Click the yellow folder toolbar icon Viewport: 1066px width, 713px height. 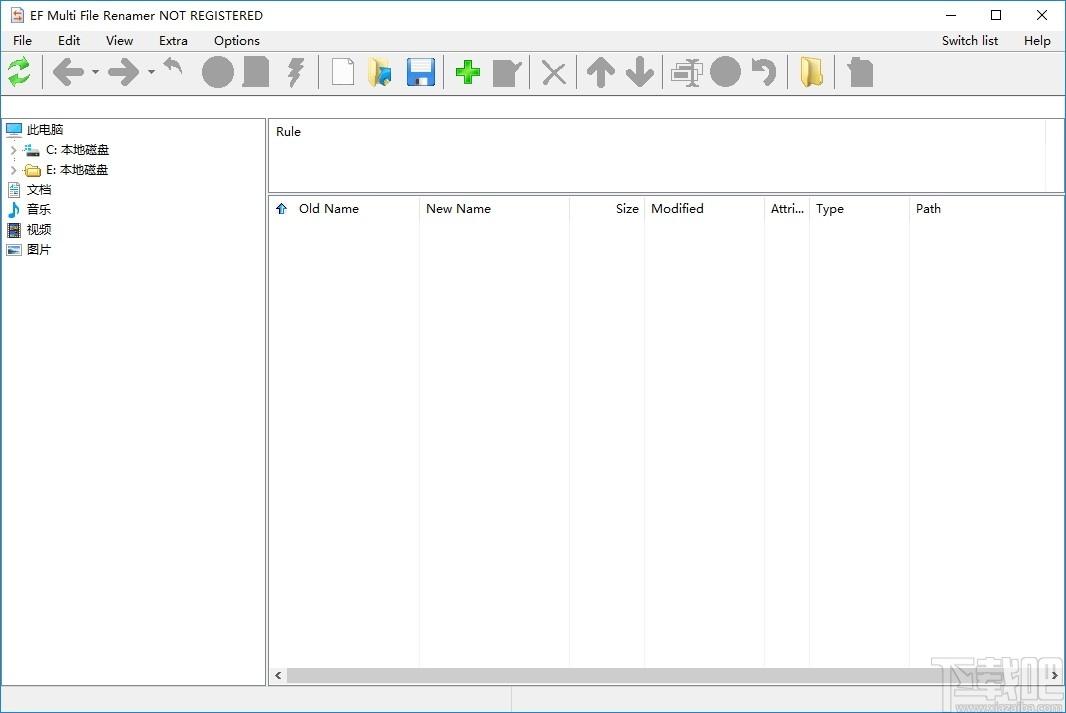pos(811,72)
